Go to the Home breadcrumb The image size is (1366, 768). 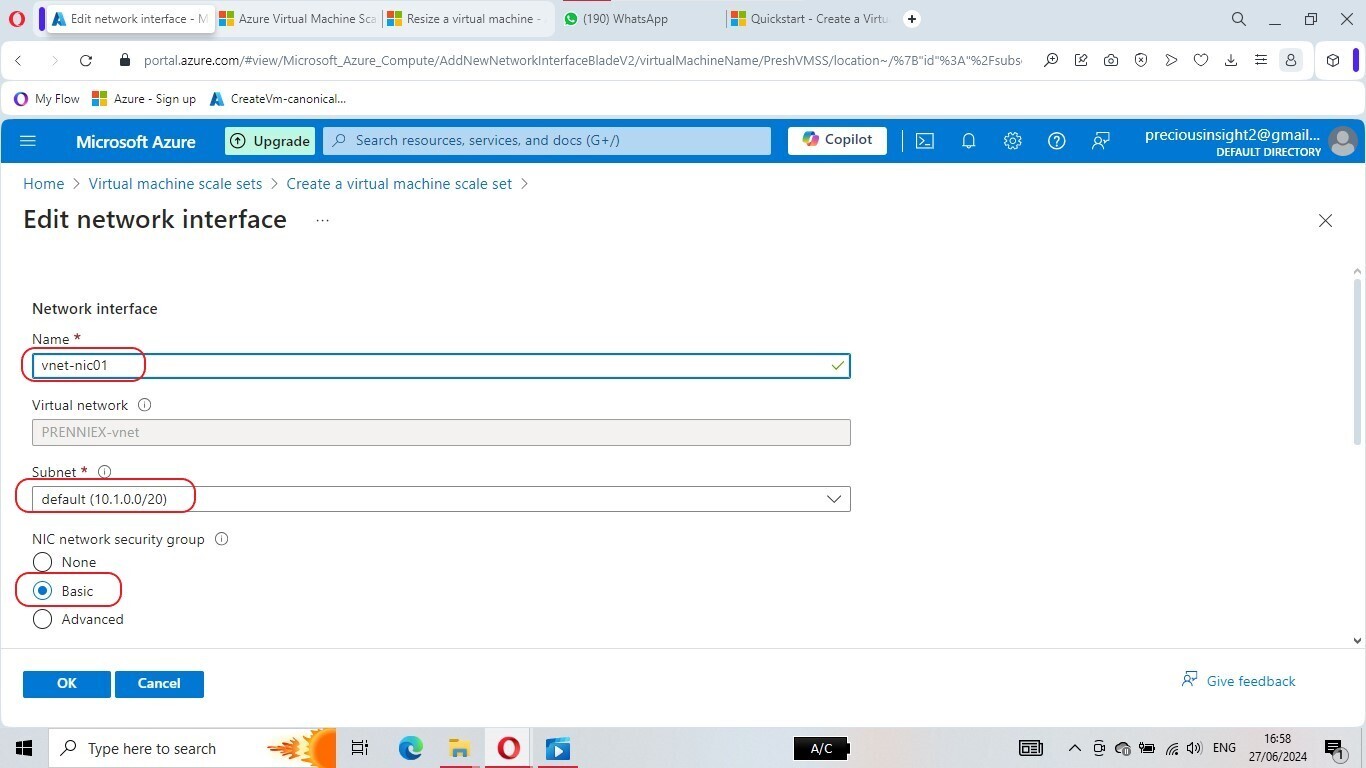pyautogui.click(x=44, y=184)
